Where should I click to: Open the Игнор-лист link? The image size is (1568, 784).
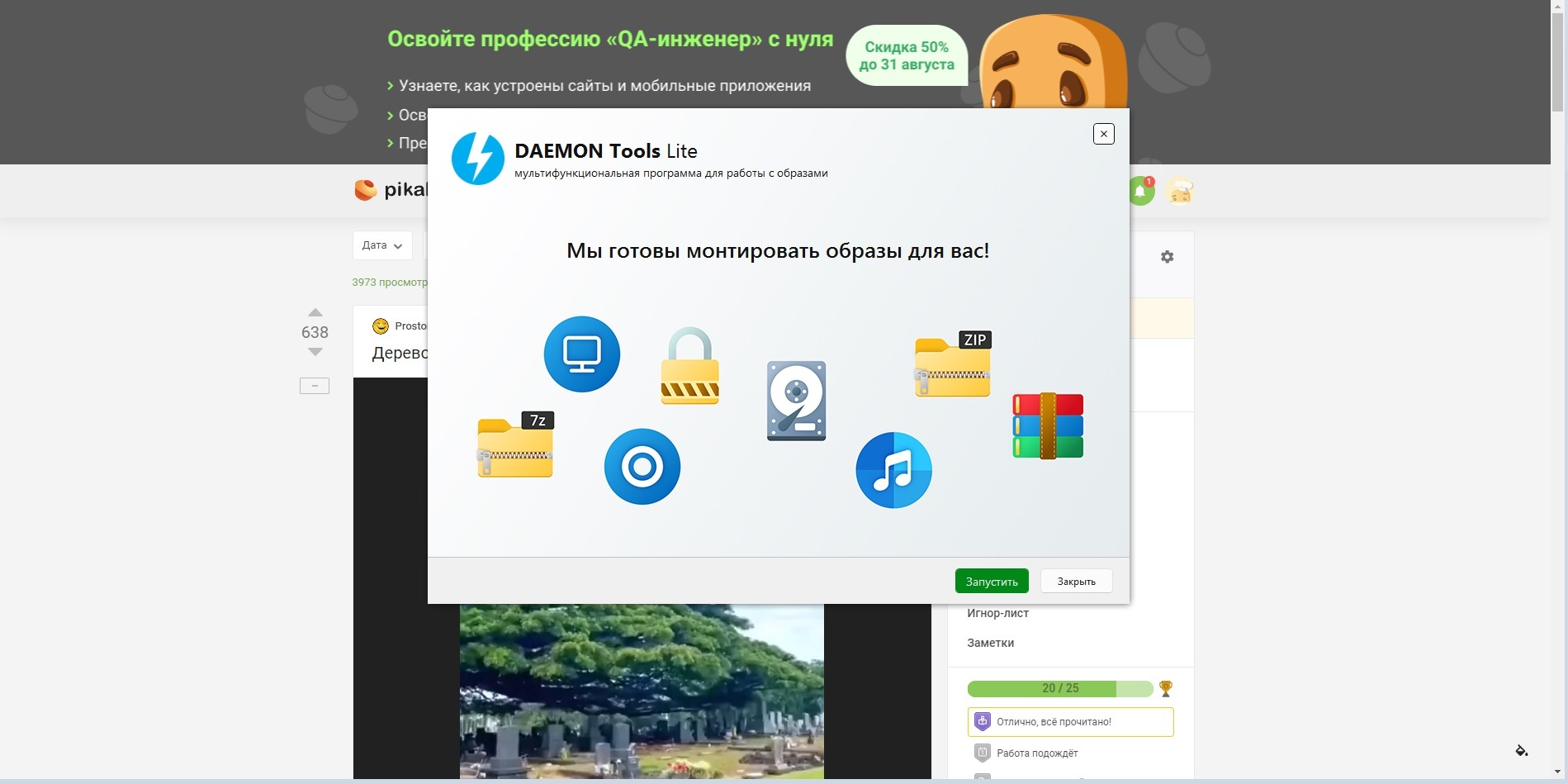pyautogui.click(x=997, y=613)
